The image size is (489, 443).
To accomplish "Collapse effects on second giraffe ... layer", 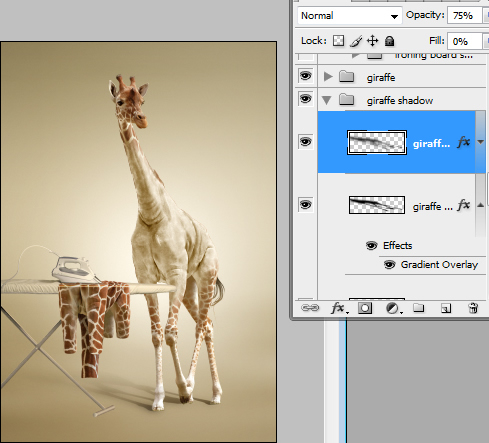I will [x=480, y=205].
